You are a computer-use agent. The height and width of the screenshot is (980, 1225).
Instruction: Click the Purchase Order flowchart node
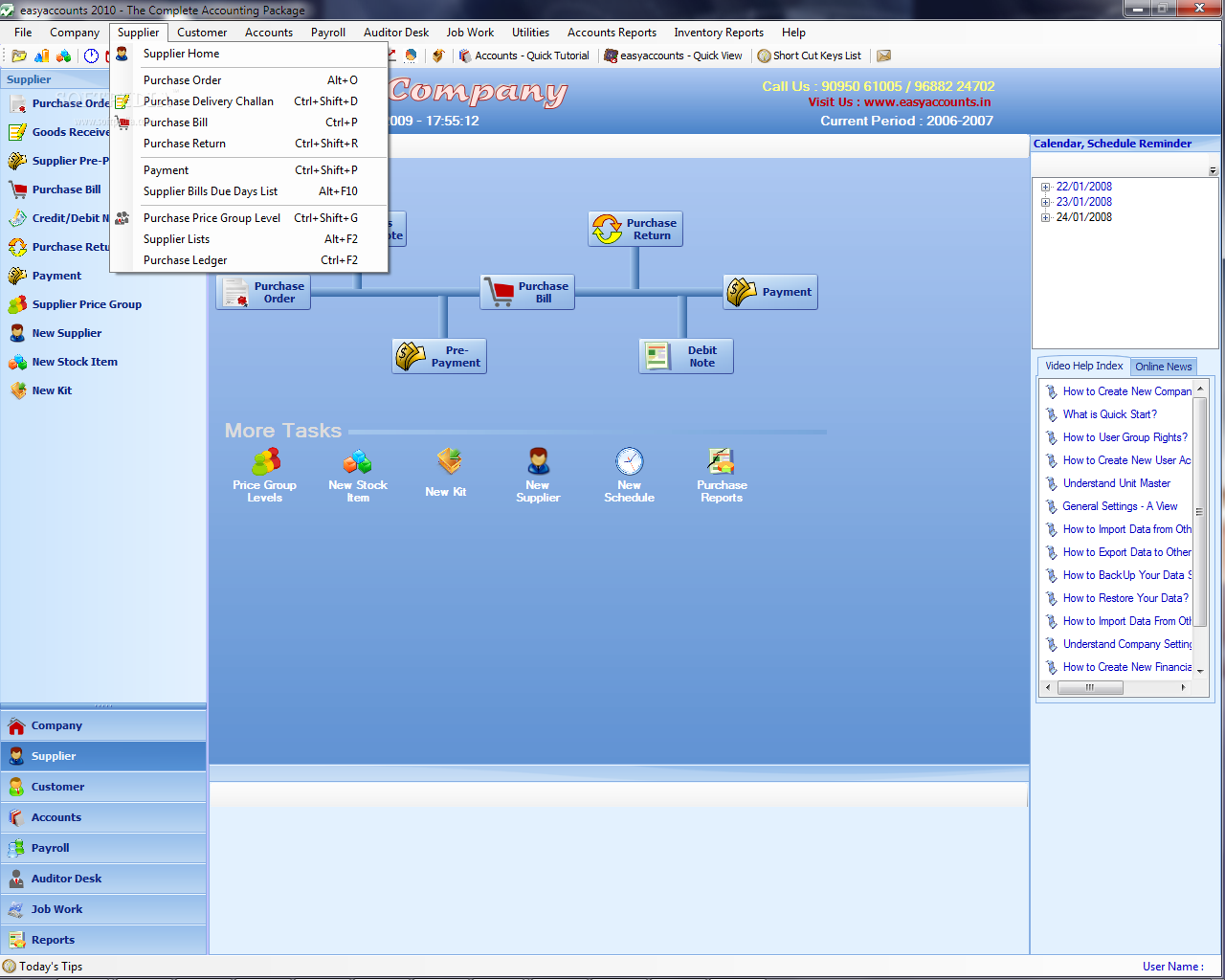pyautogui.click(x=263, y=292)
